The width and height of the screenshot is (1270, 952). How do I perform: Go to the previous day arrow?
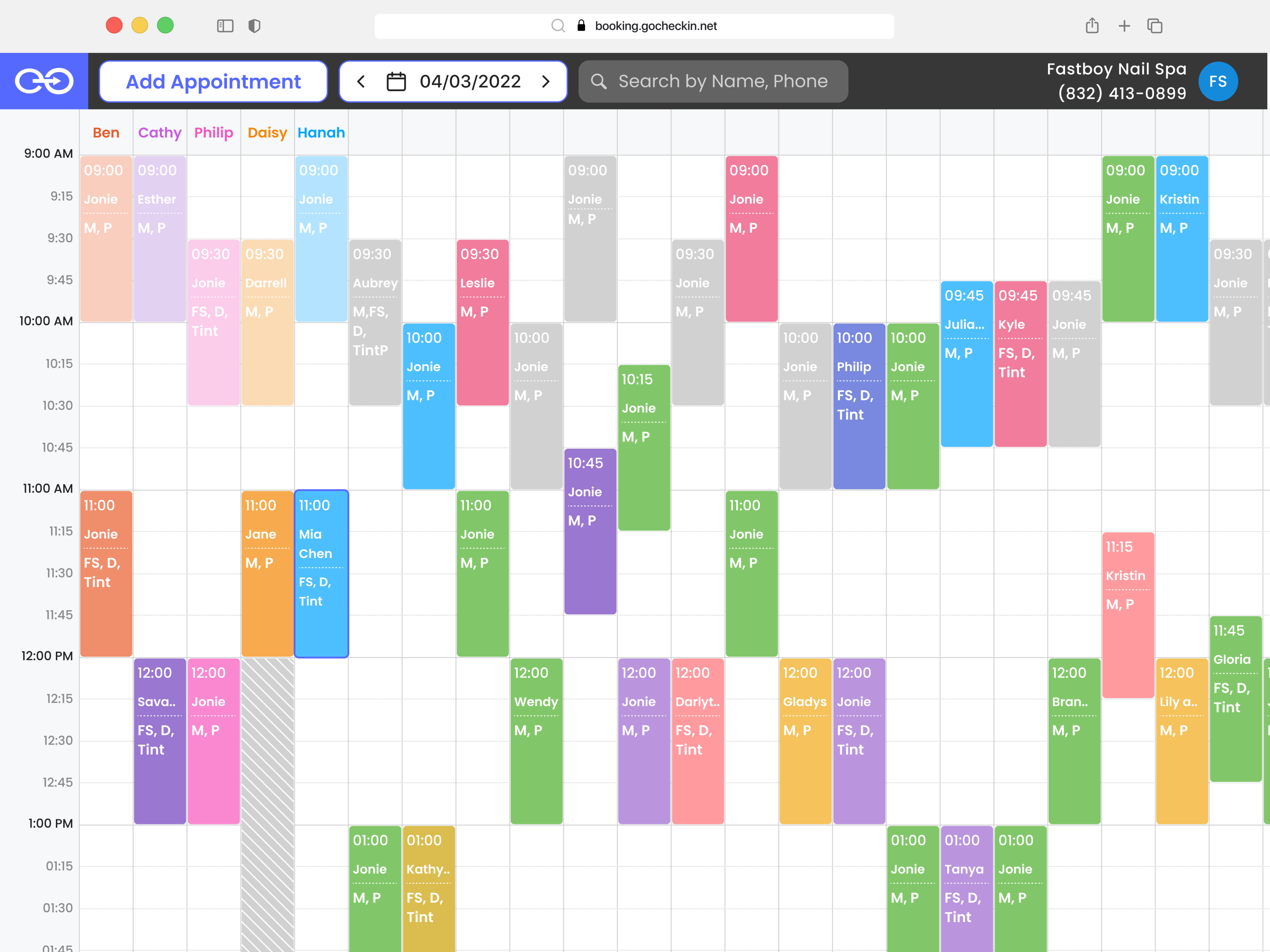(x=361, y=82)
